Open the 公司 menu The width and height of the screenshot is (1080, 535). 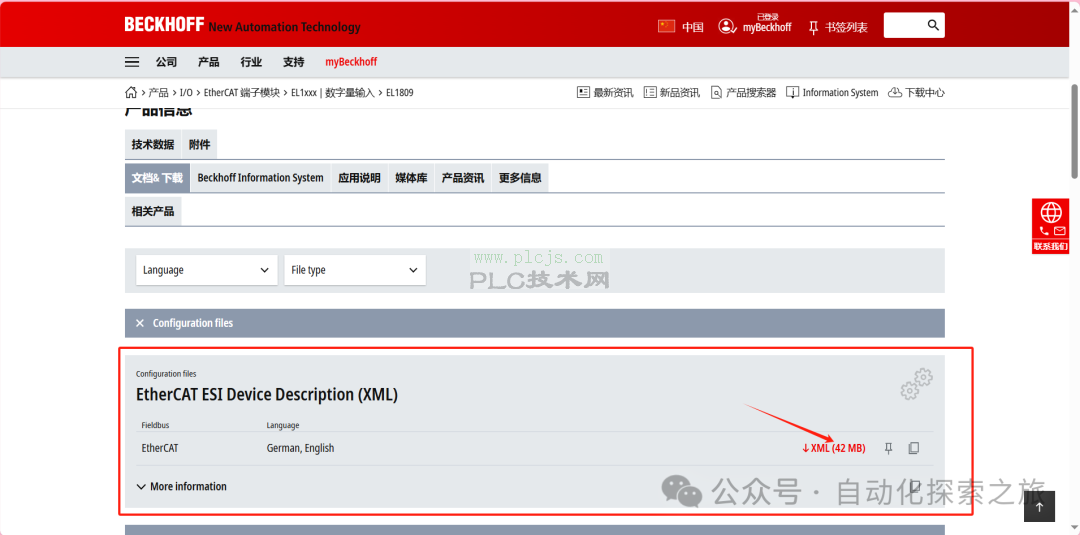(166, 62)
